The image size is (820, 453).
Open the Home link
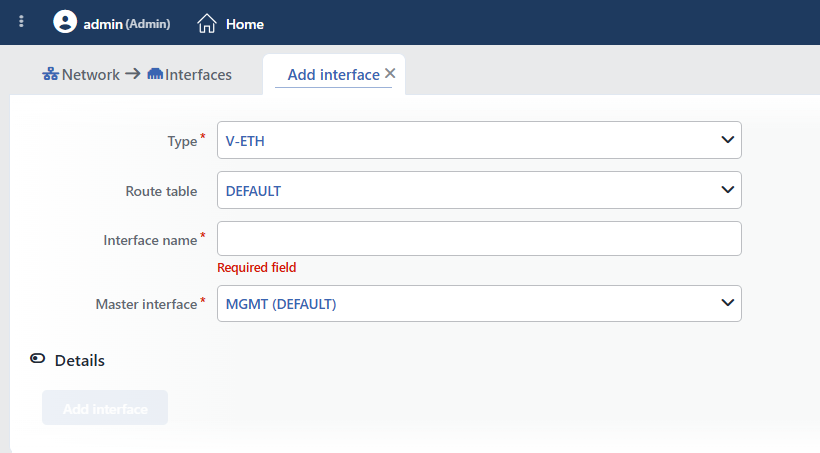(x=245, y=24)
